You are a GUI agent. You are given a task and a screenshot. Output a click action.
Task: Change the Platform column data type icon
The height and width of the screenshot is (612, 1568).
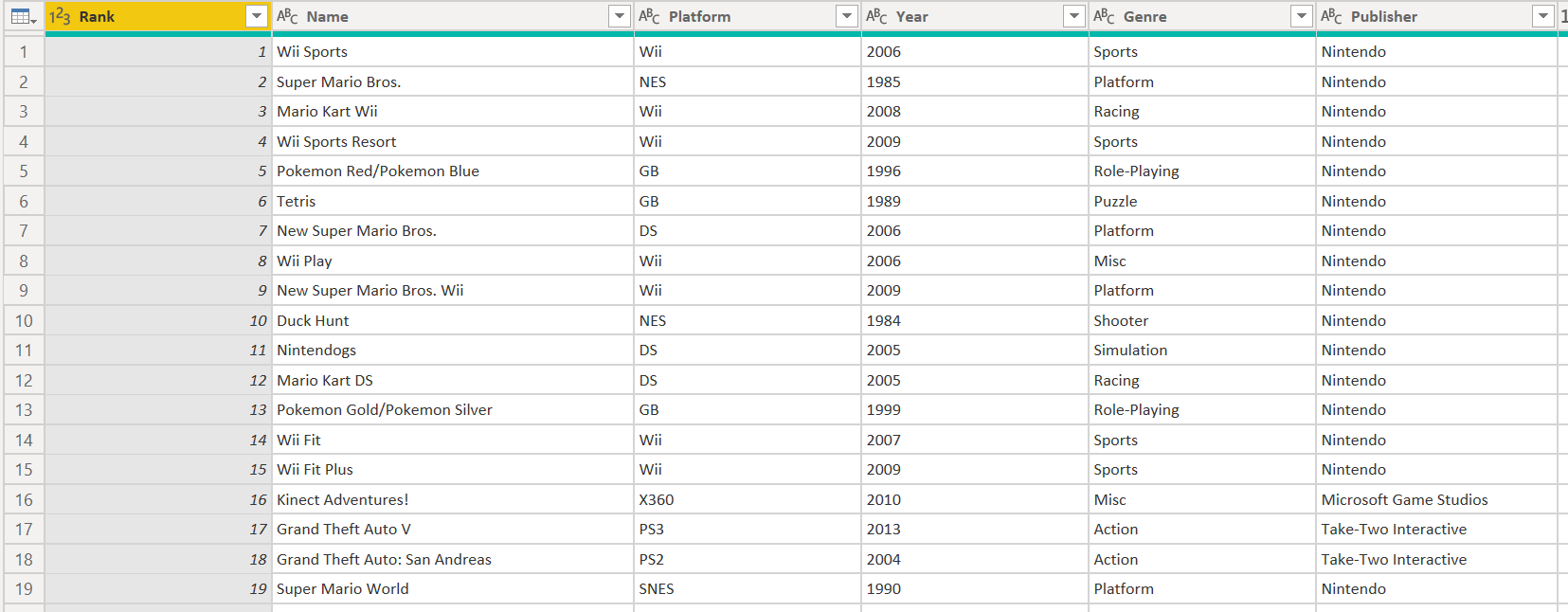pos(649,17)
